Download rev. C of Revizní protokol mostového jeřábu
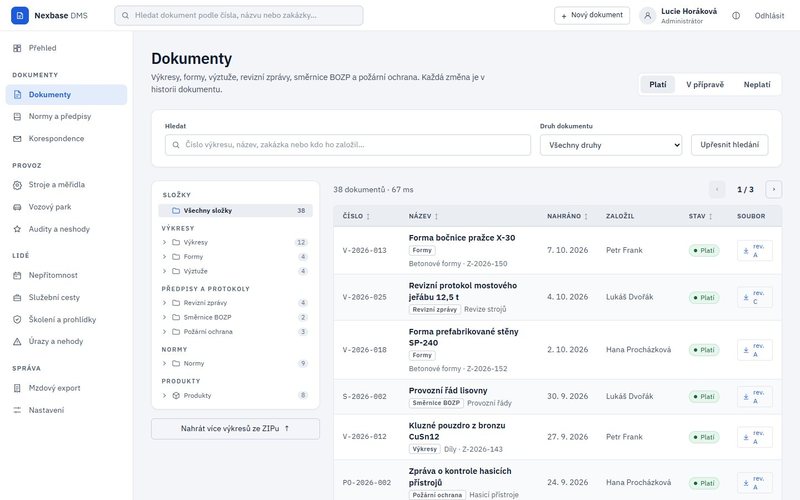800x500 pixels. [755, 297]
